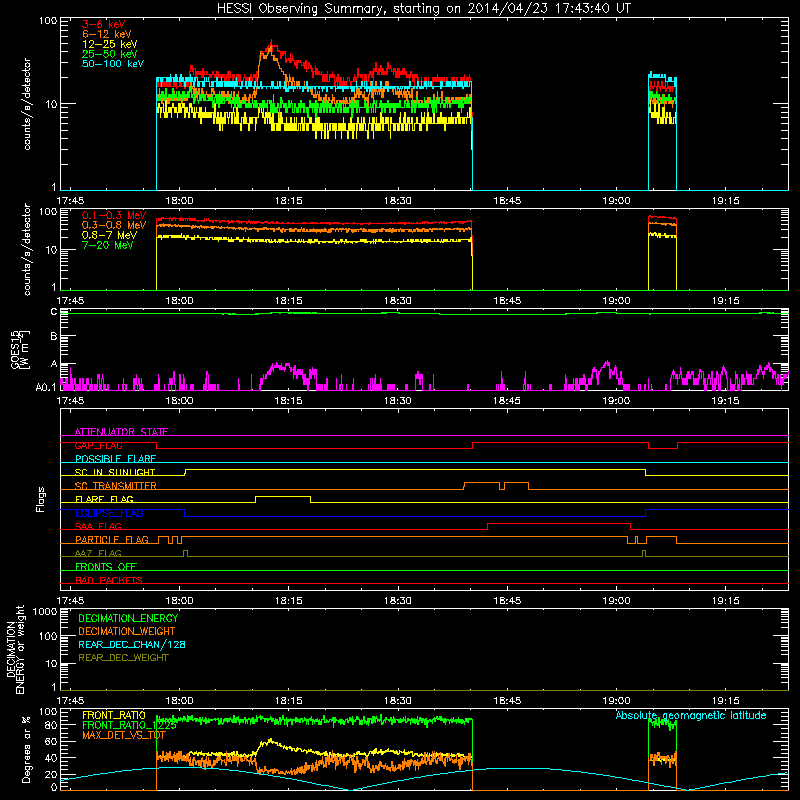Select the 50-100 keV legend label
The height and width of the screenshot is (800, 800).
click(x=113, y=64)
